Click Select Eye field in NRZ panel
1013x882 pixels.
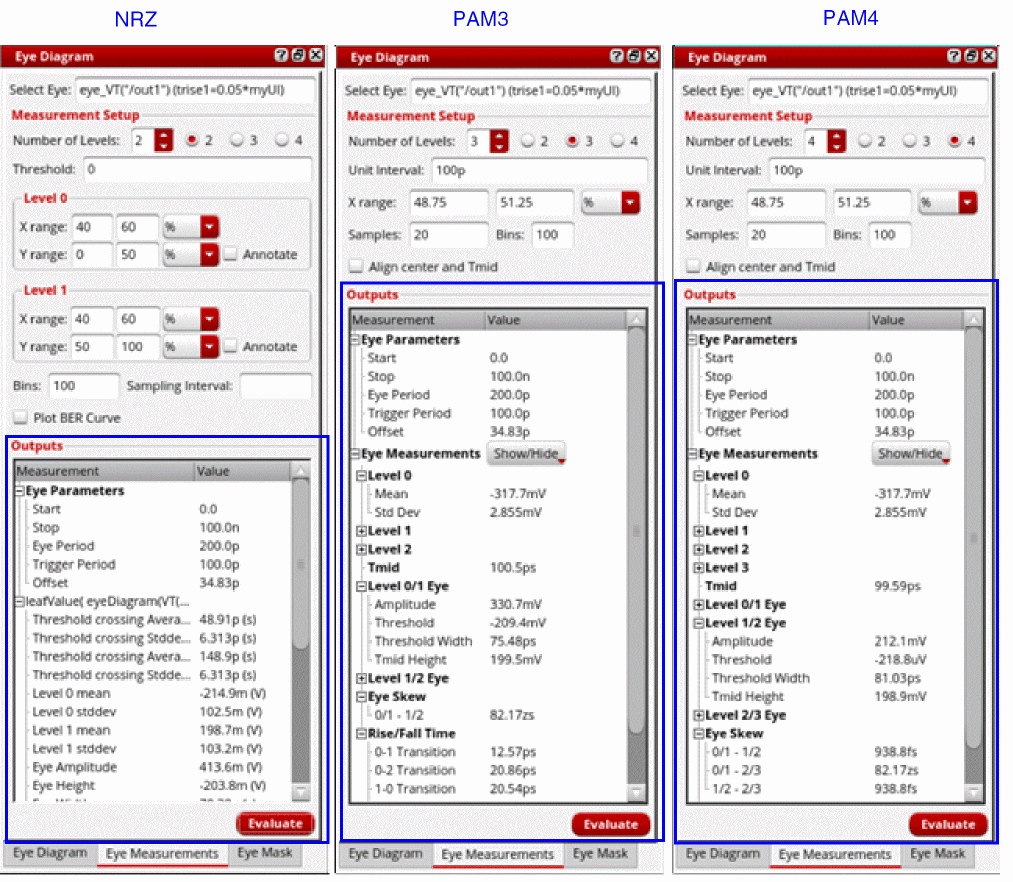[x=196, y=90]
